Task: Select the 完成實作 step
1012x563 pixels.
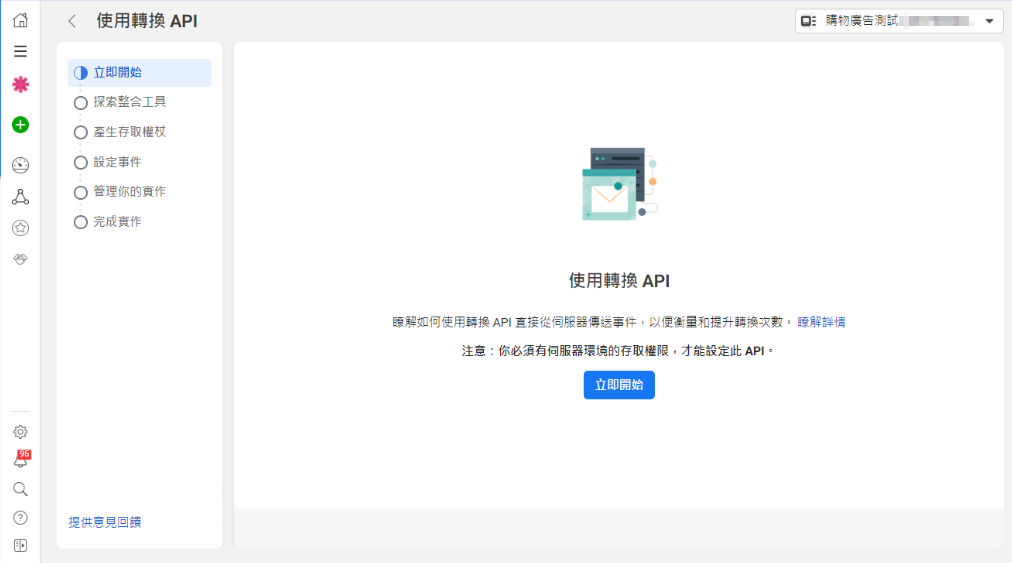Action: coord(117,222)
